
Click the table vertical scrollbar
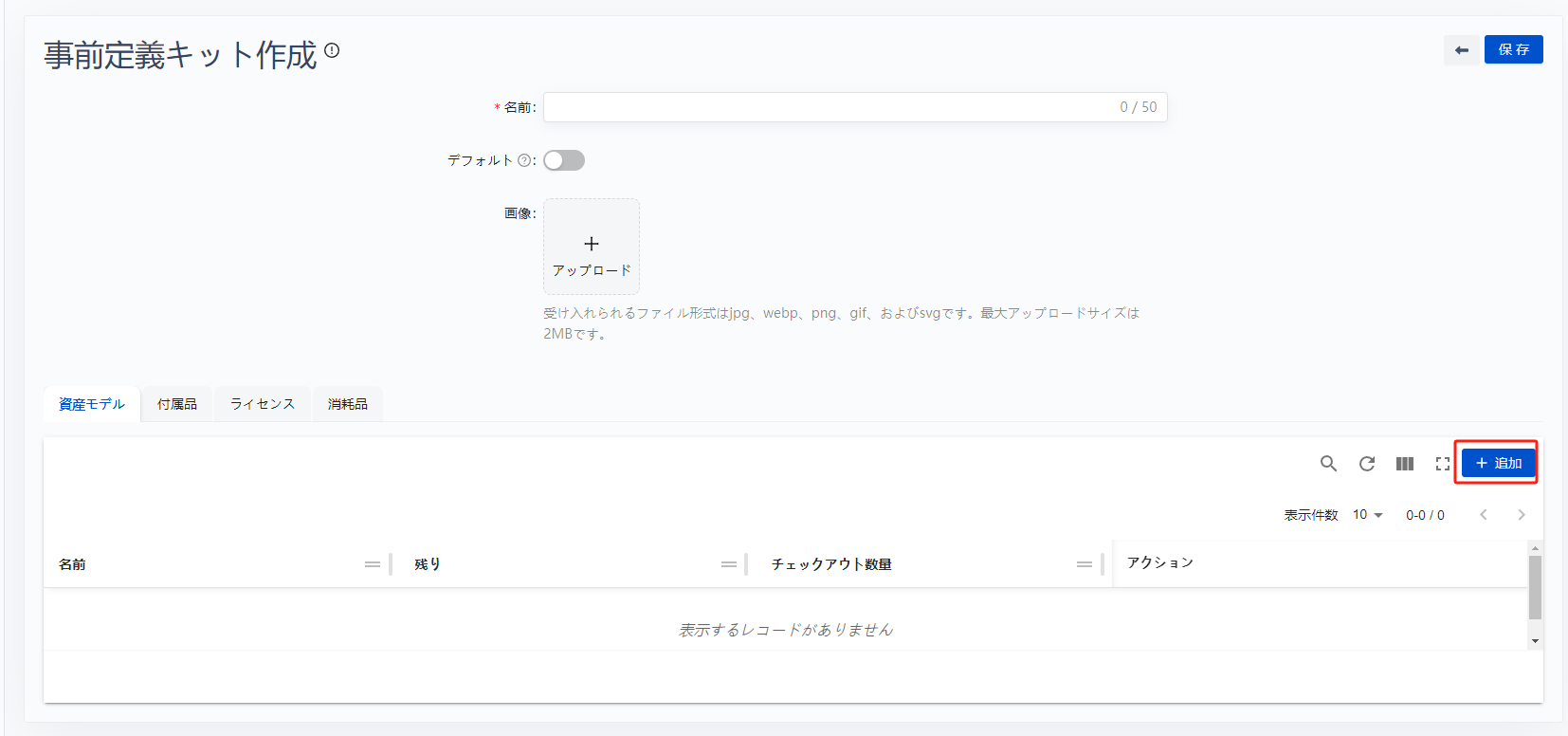click(1535, 588)
